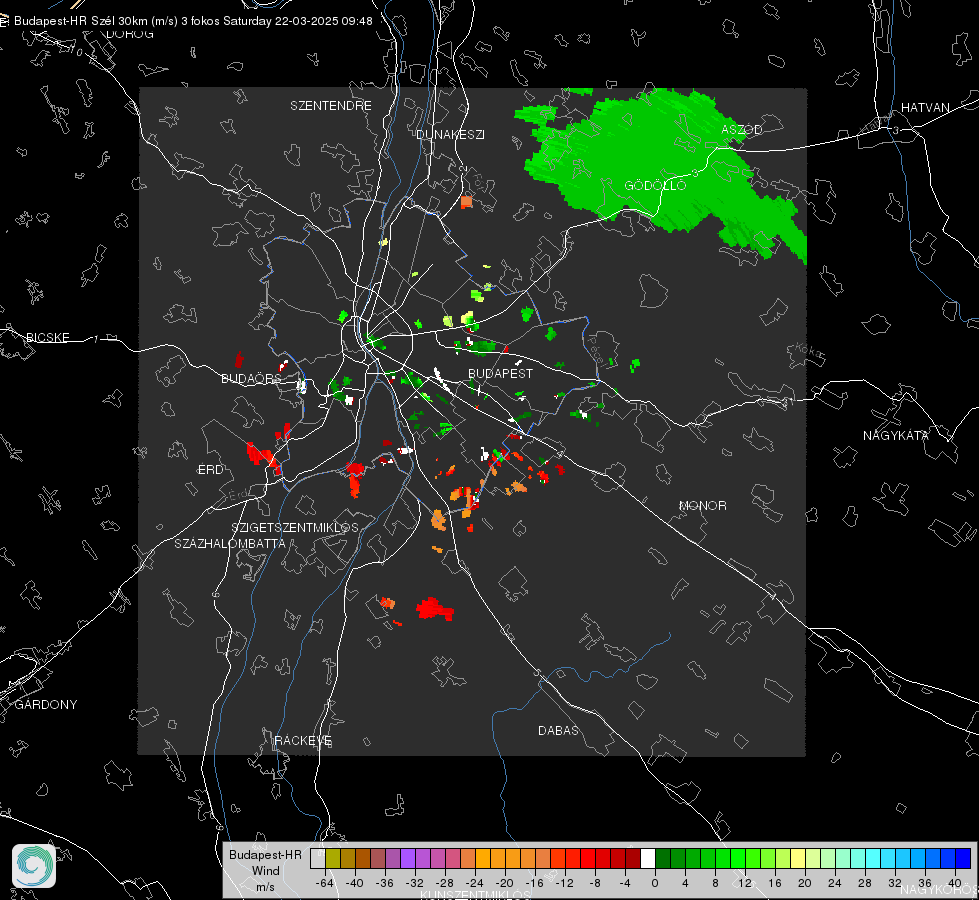This screenshot has width=979, height=900.
Task: Click the BUDAÖRS map label
Action: point(252,379)
